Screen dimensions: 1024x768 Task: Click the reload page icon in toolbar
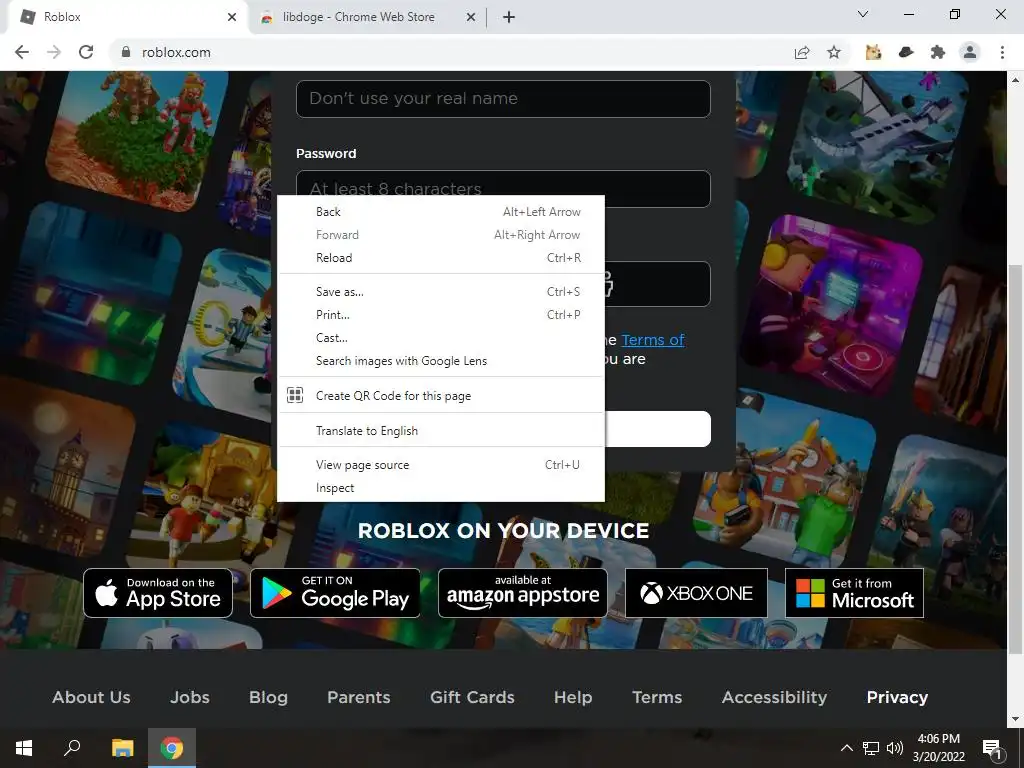click(86, 52)
